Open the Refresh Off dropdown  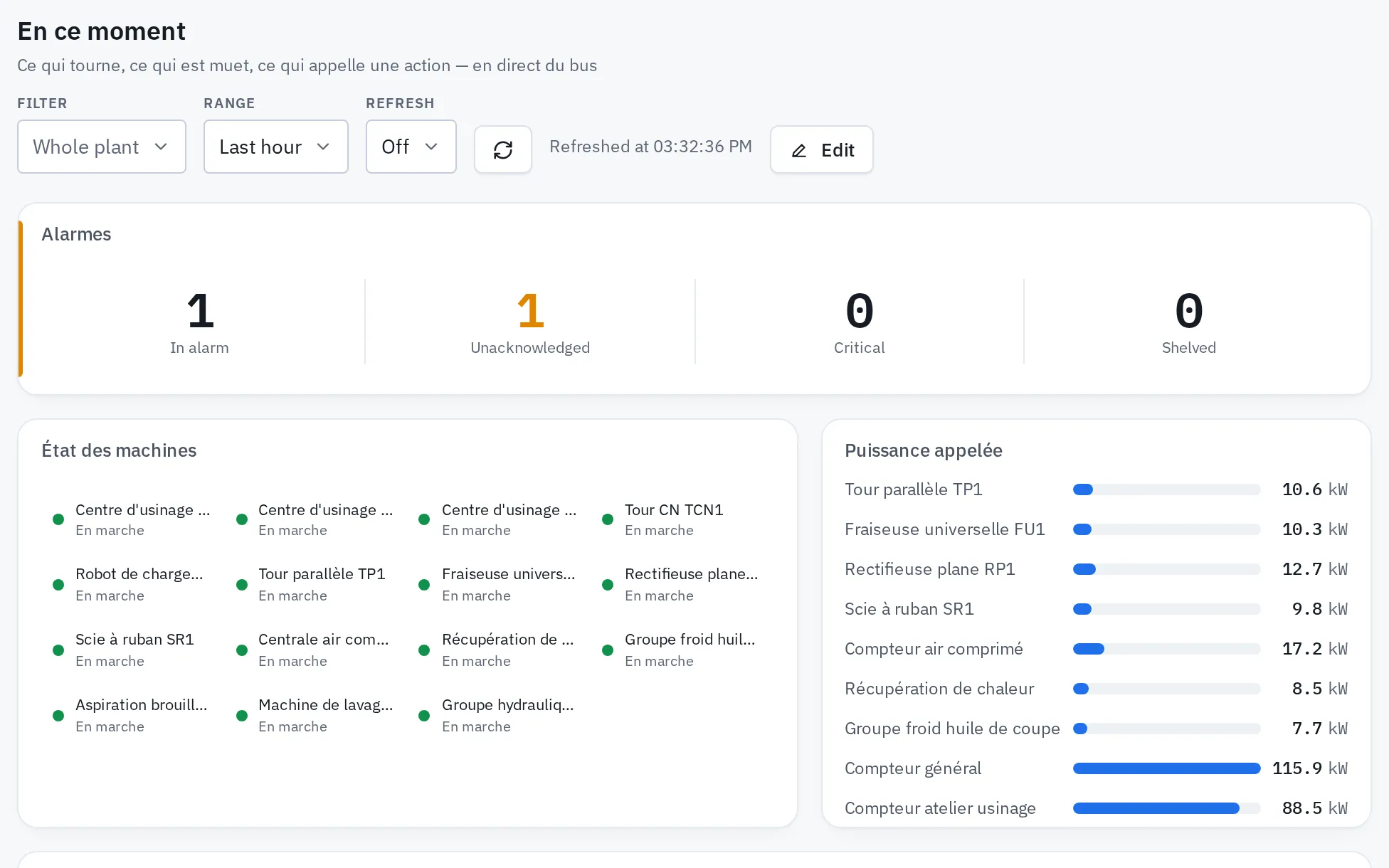[411, 147]
